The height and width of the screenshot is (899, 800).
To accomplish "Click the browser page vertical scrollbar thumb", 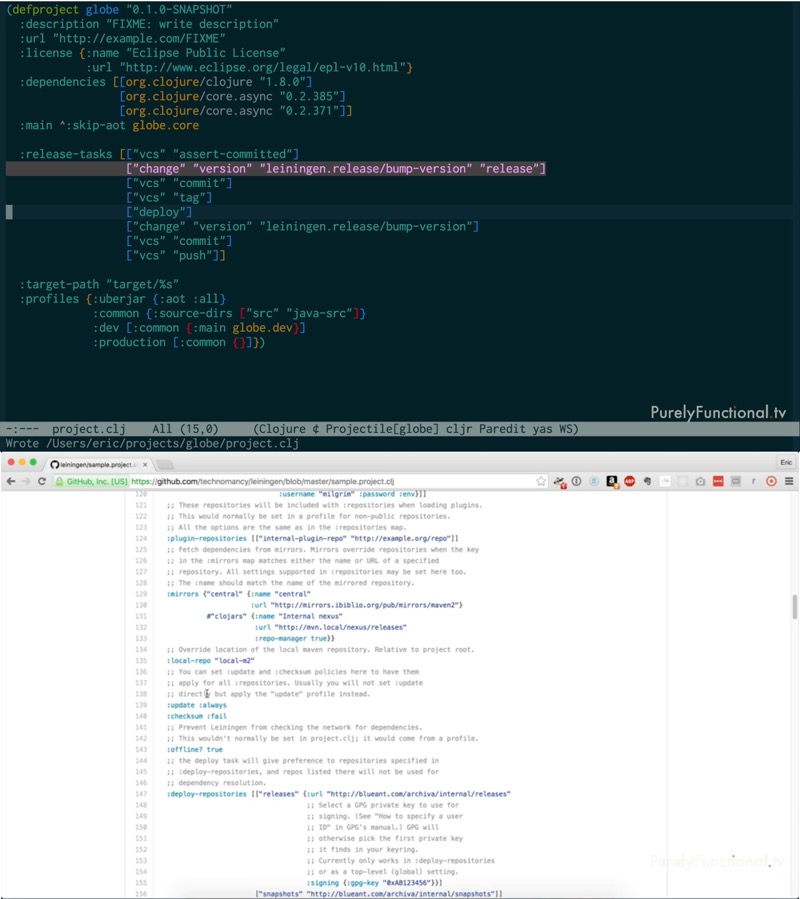I will [x=795, y=606].
